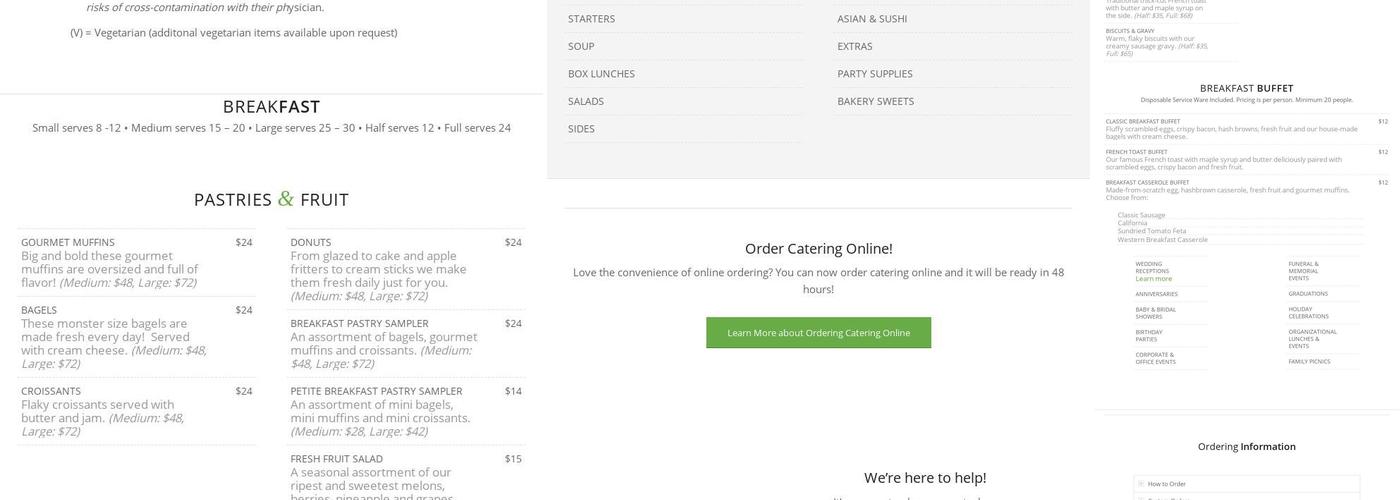
Task: Select the Donuts menu item
Action: (310, 242)
